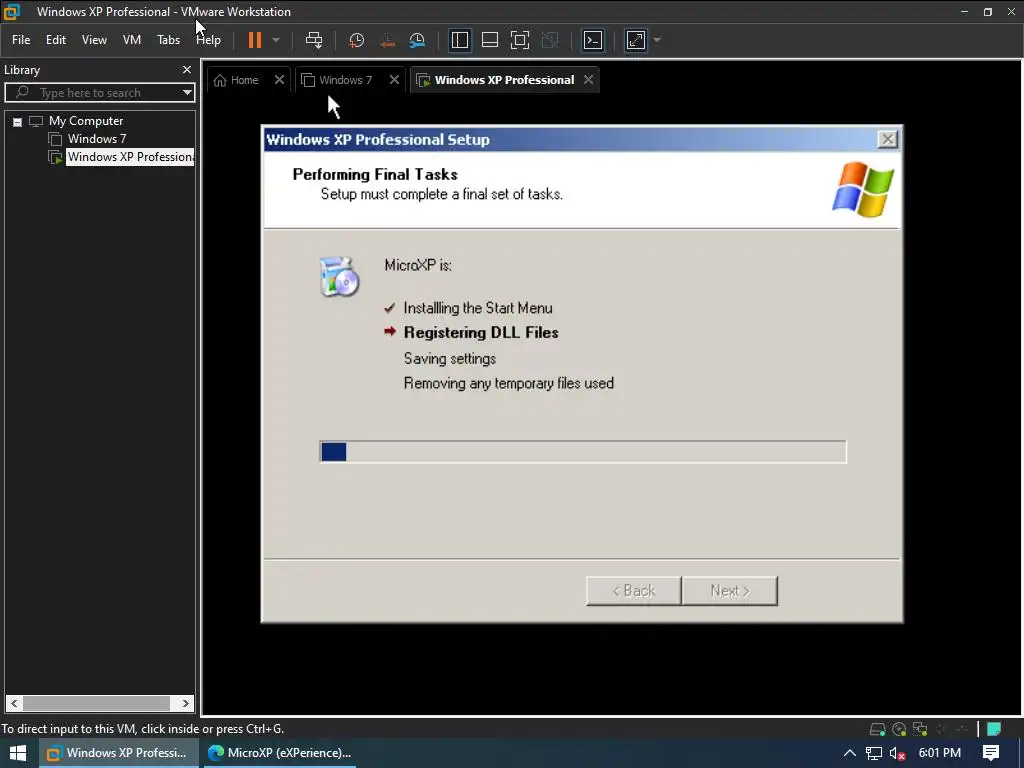Revert the VM to its previous snapshot
Viewport: 1024px width, 768px height.
tap(387, 40)
